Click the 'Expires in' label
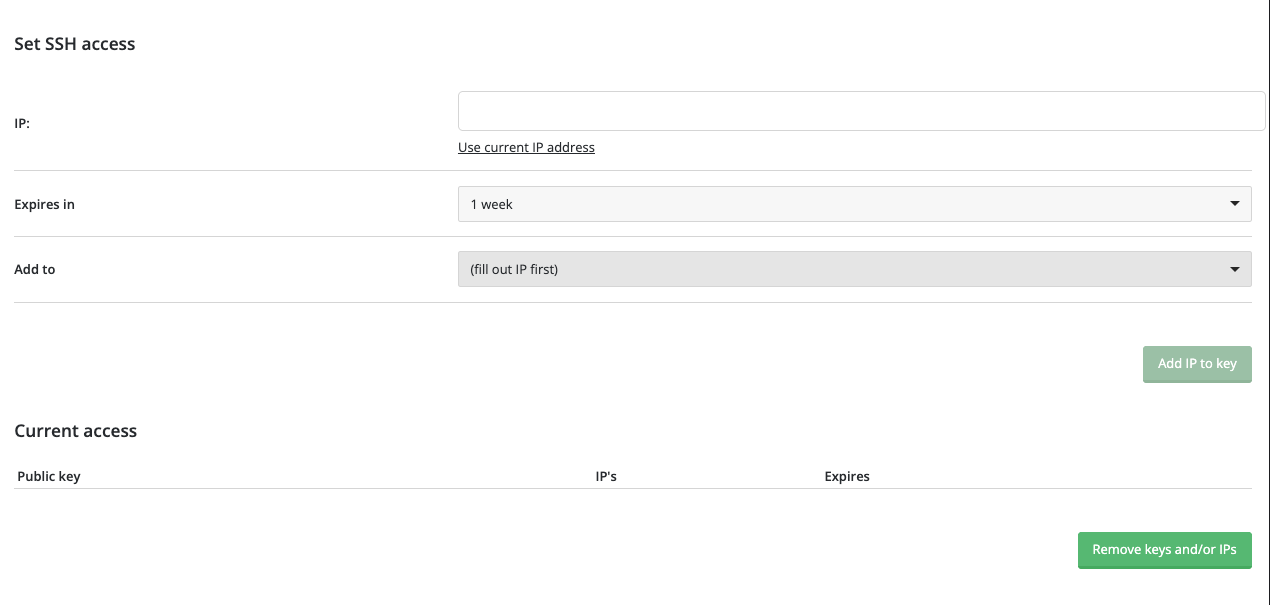Viewport: 1270px width, 605px height. point(44,204)
